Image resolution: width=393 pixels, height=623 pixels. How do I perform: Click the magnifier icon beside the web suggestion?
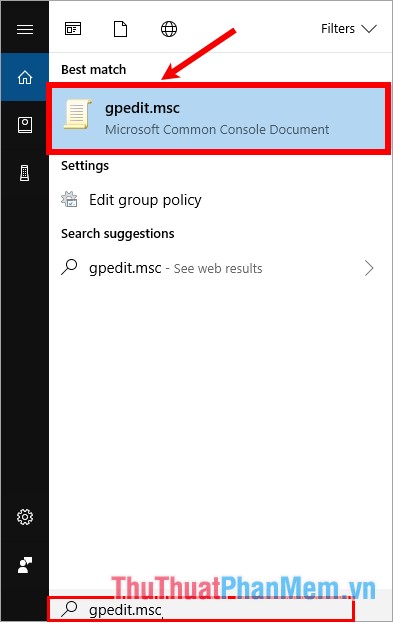tap(70, 267)
